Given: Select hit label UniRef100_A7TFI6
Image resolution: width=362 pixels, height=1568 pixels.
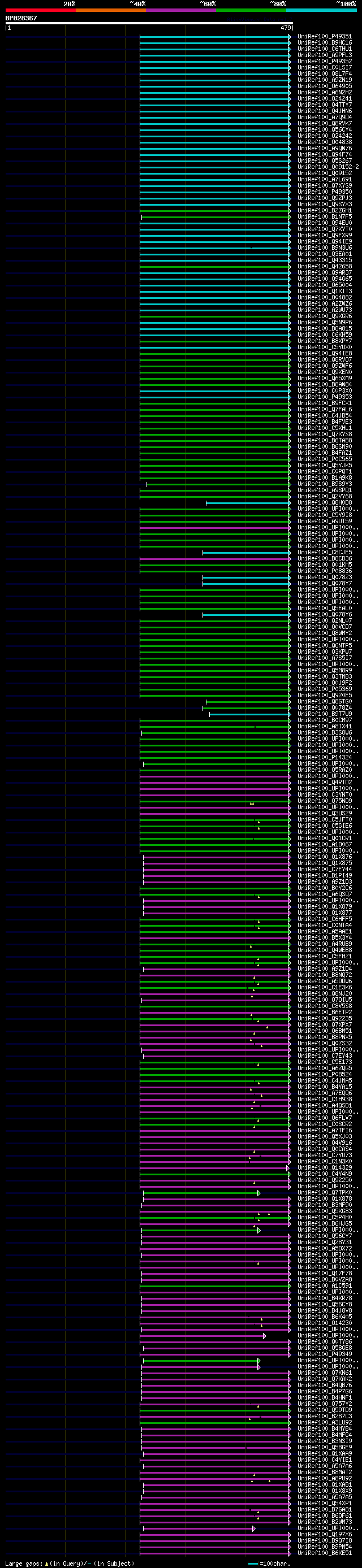Looking at the screenshot, I should 325,1130.
